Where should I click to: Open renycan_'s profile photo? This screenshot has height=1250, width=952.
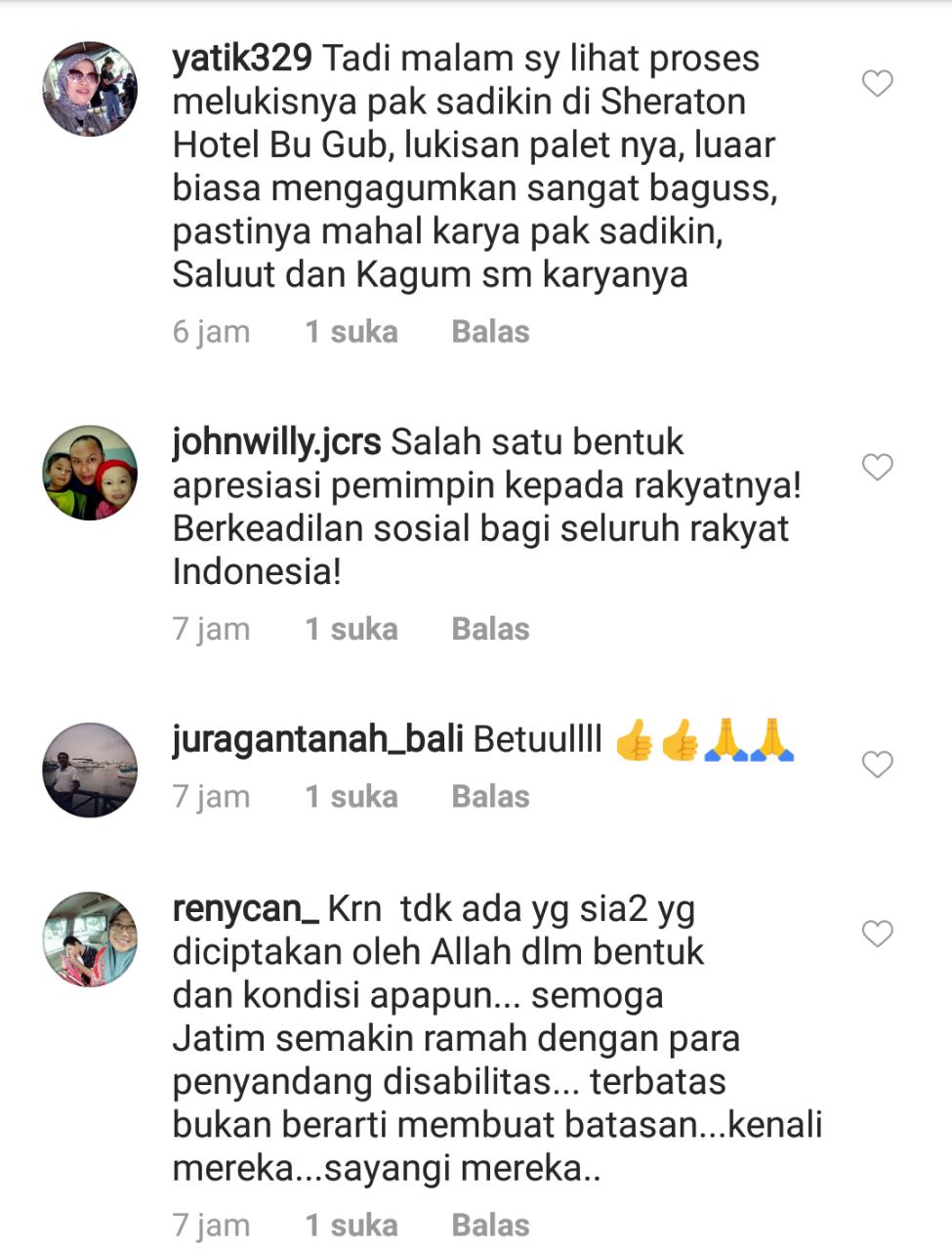coord(90,939)
